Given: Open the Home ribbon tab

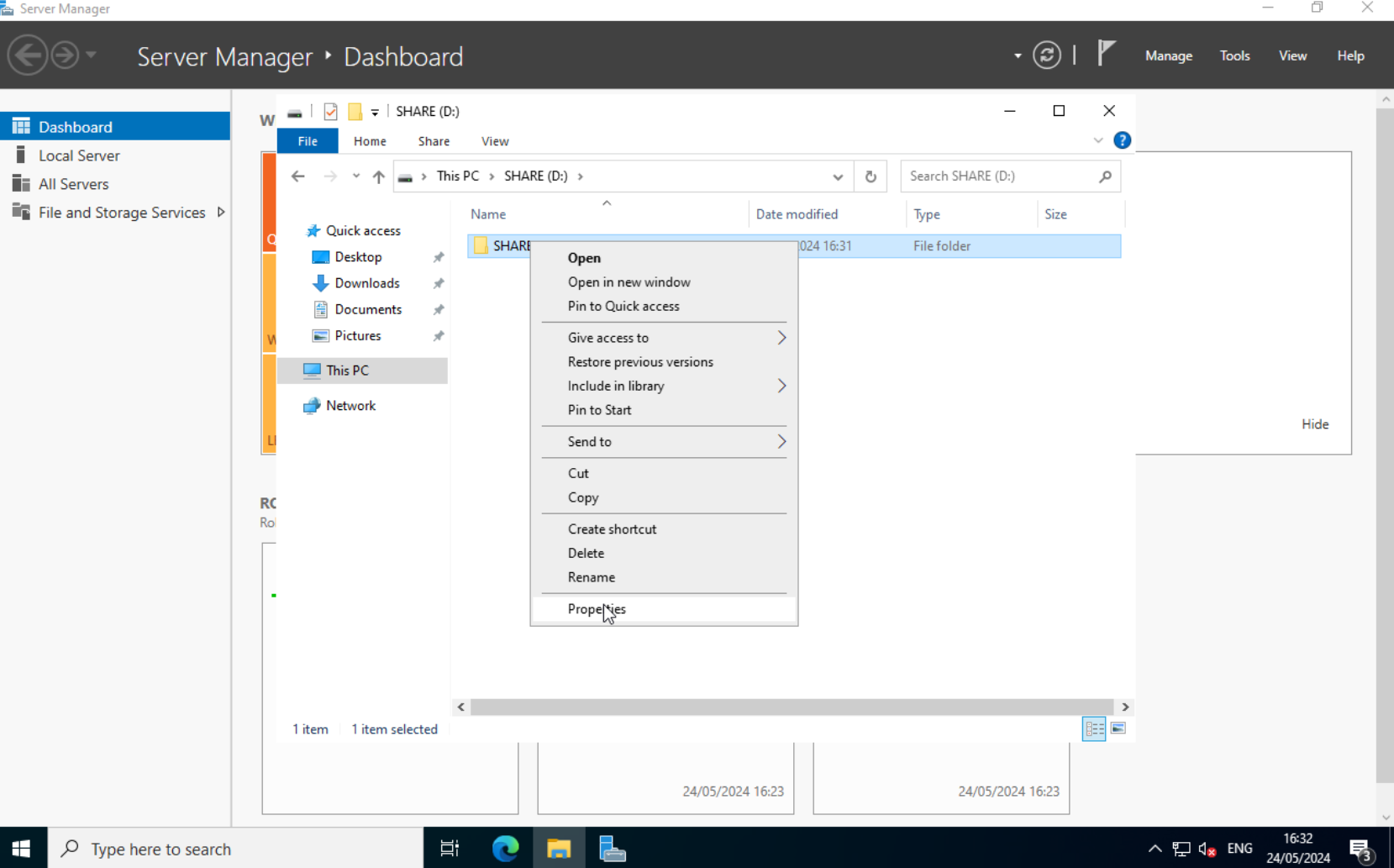Looking at the screenshot, I should click(x=370, y=141).
